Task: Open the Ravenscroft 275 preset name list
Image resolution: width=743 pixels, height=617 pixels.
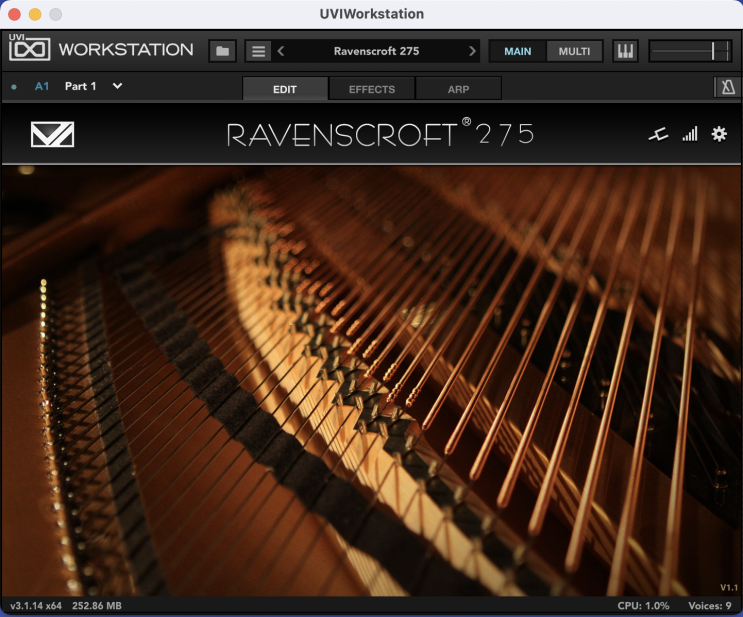Action: (x=376, y=51)
